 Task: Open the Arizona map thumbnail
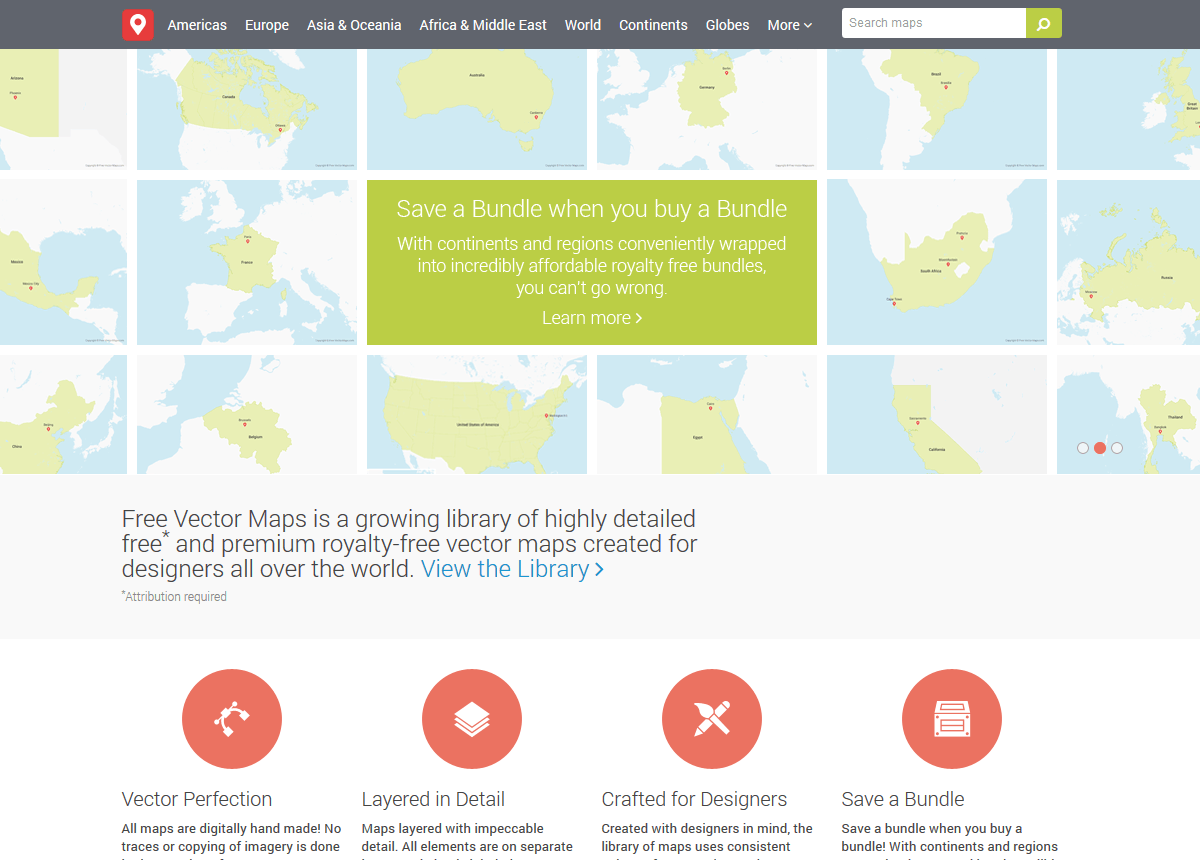click(63, 110)
